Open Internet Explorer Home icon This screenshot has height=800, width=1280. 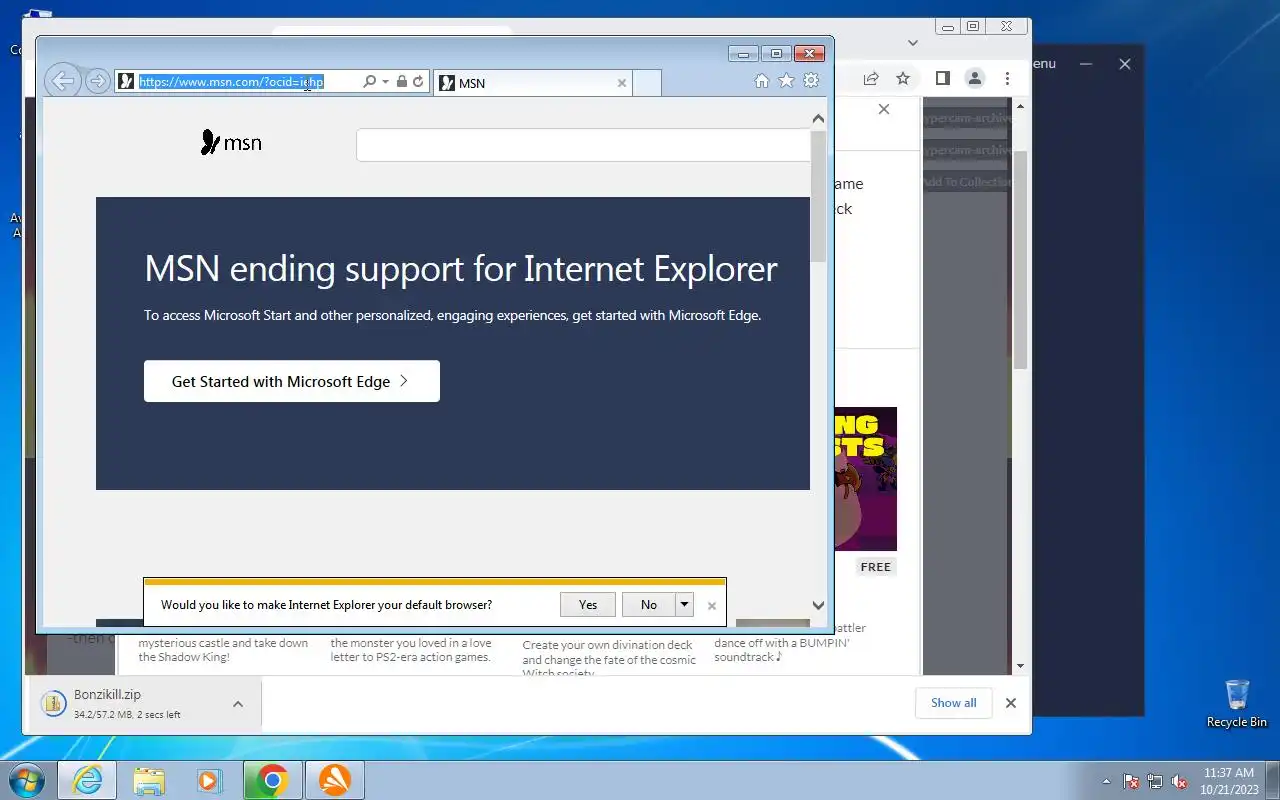pos(762,81)
